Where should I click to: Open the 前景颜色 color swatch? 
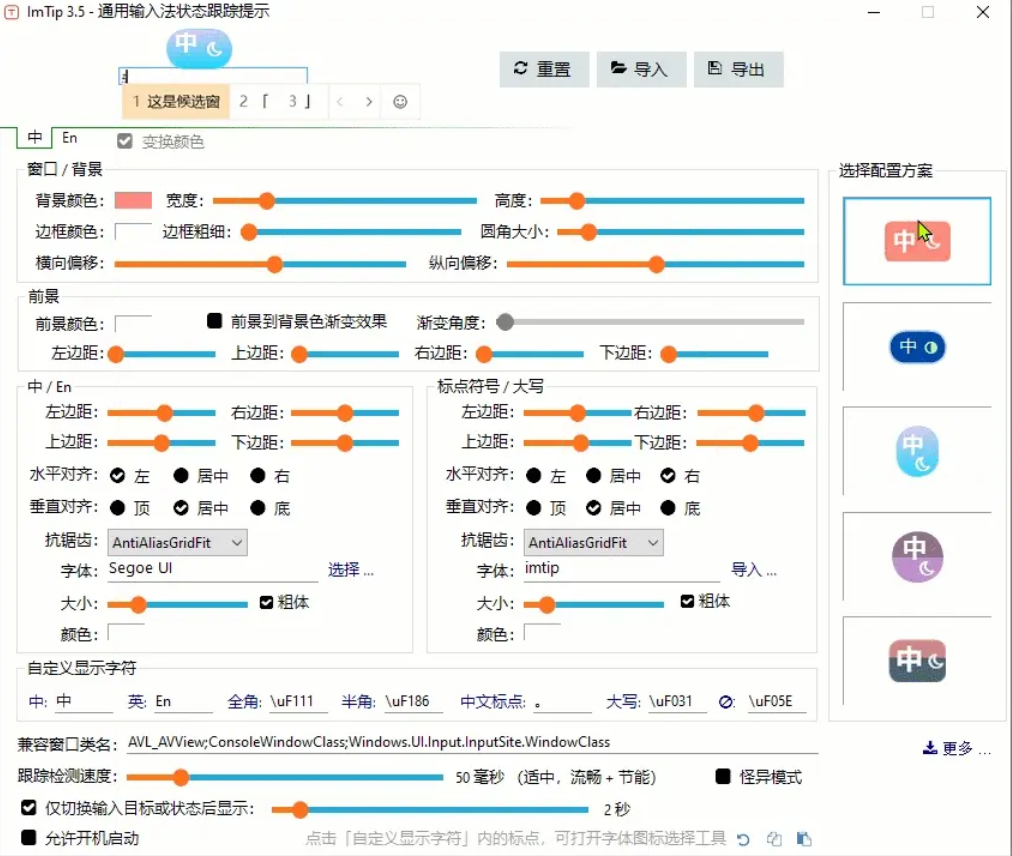click(x=133, y=323)
